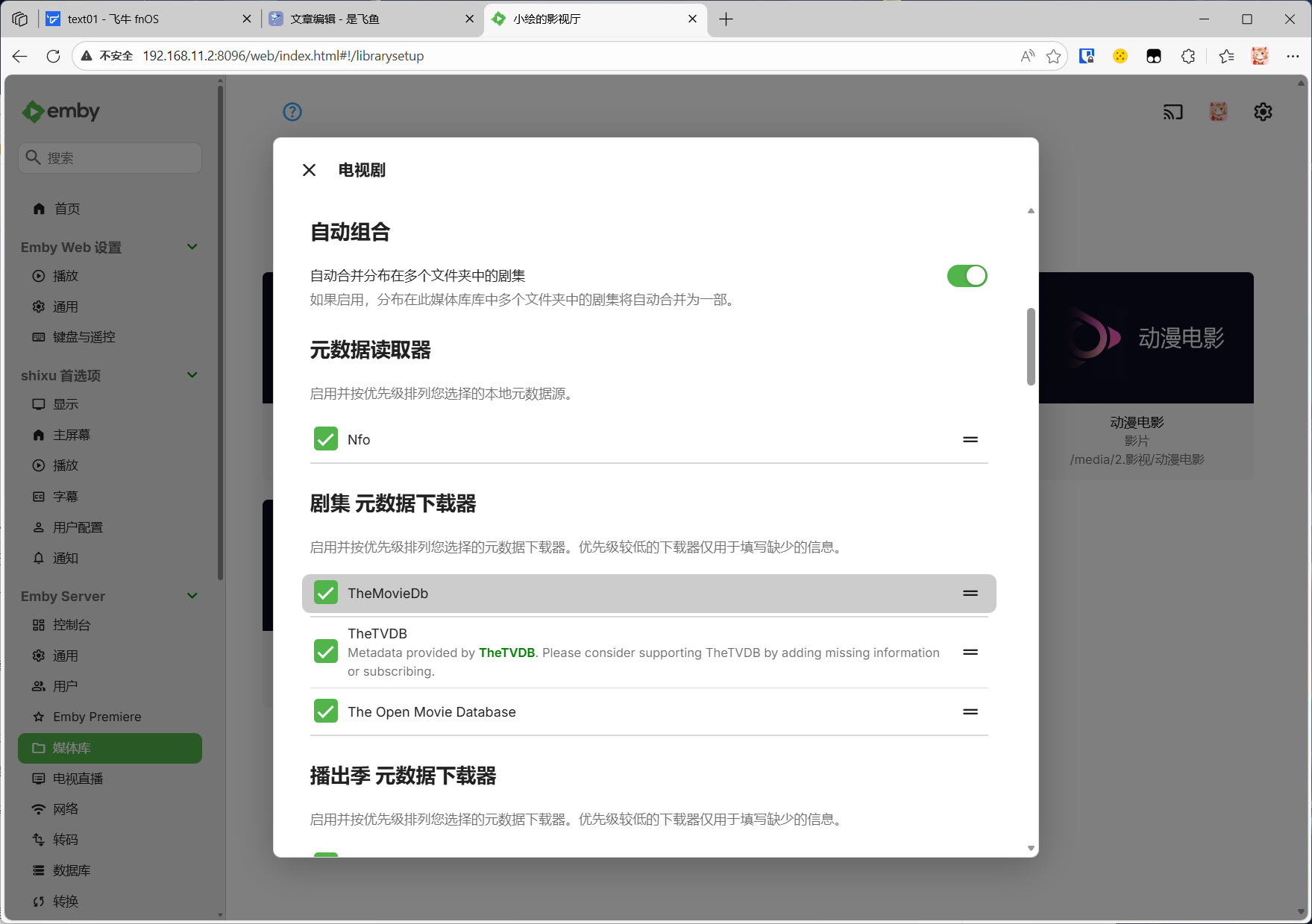Collapse the shixu 首选项 section
Viewport: 1312px width, 924px height.
tap(192, 375)
